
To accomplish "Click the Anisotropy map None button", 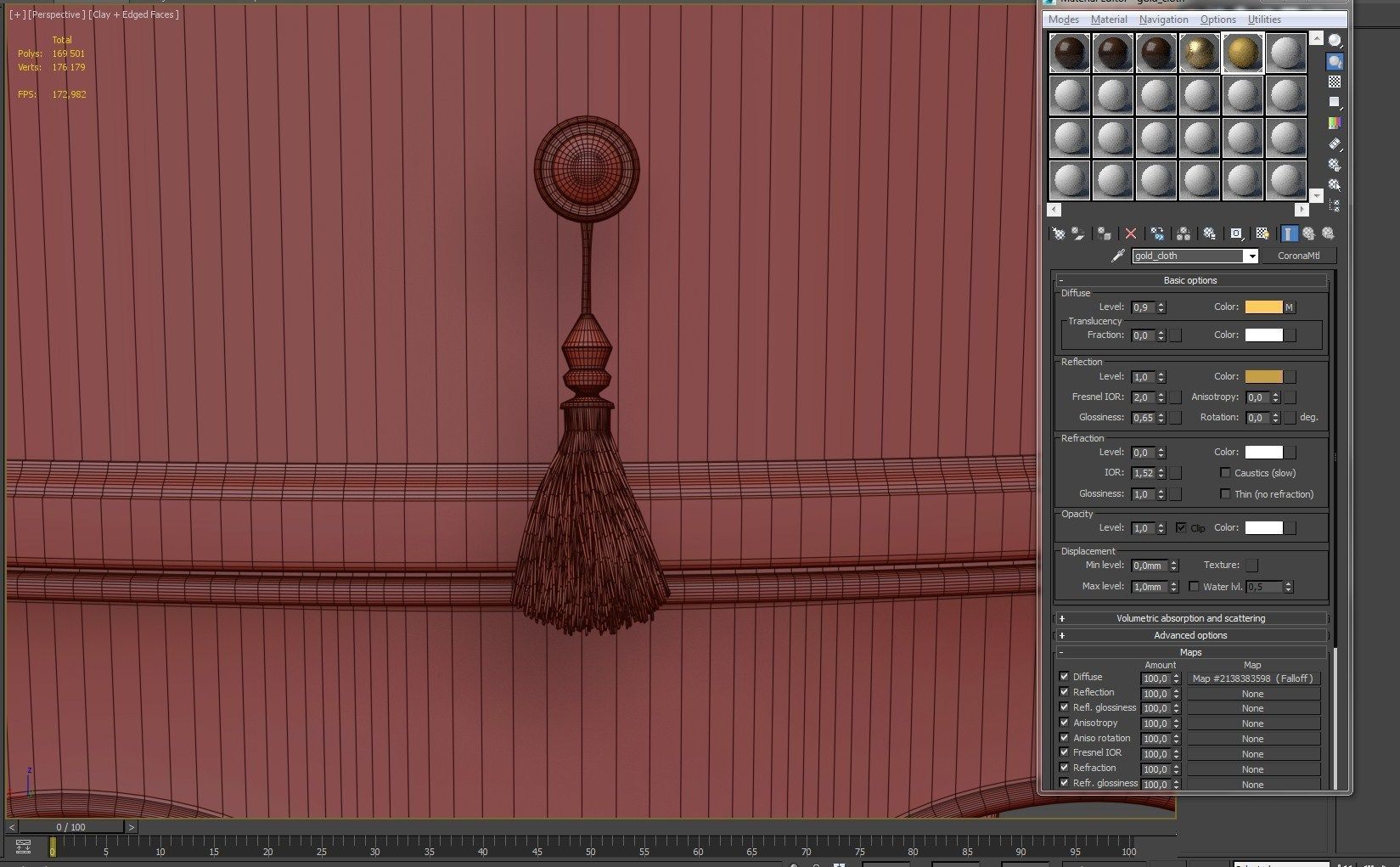I will coord(1252,723).
